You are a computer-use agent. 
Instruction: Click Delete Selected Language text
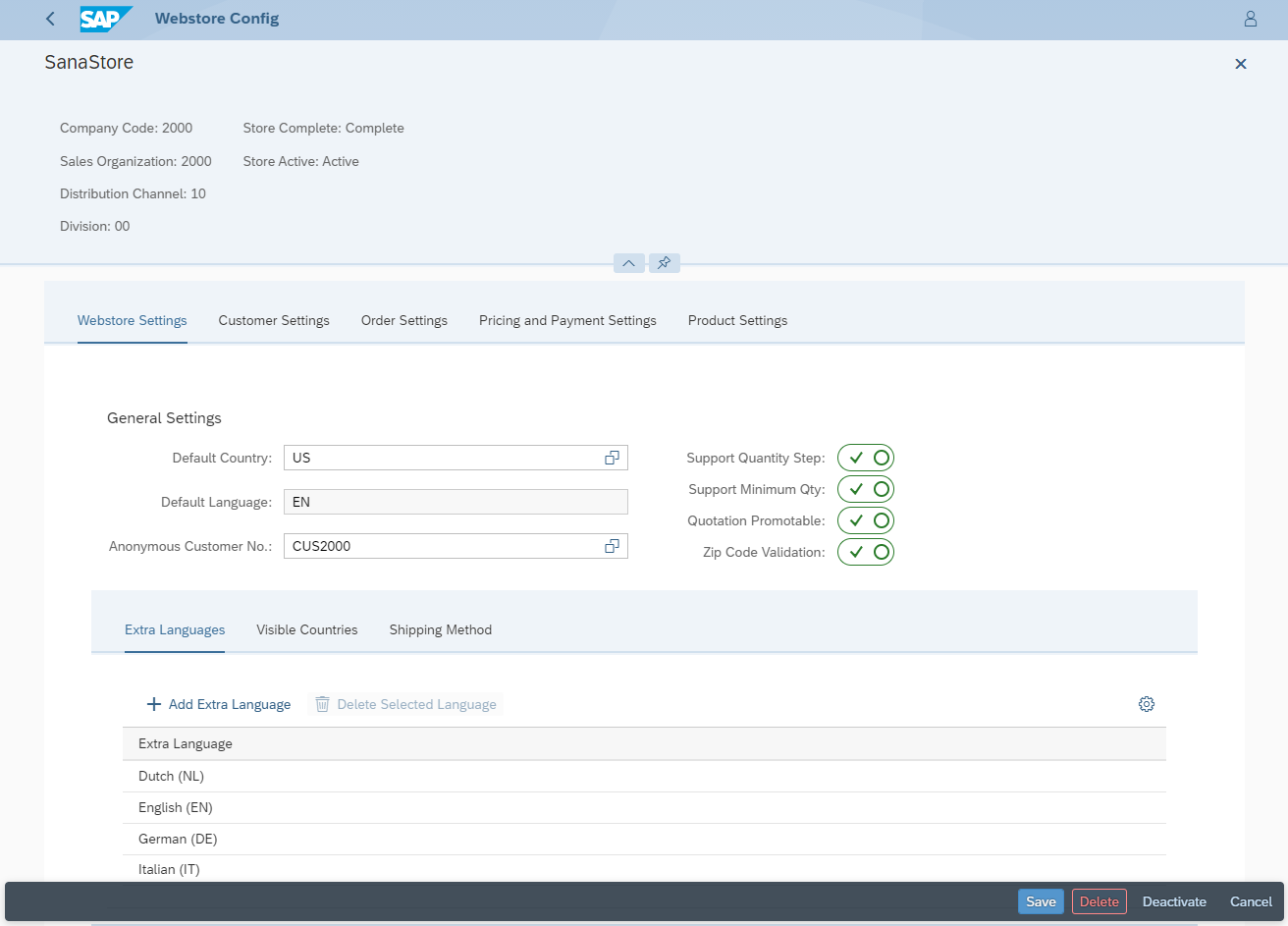coord(416,704)
